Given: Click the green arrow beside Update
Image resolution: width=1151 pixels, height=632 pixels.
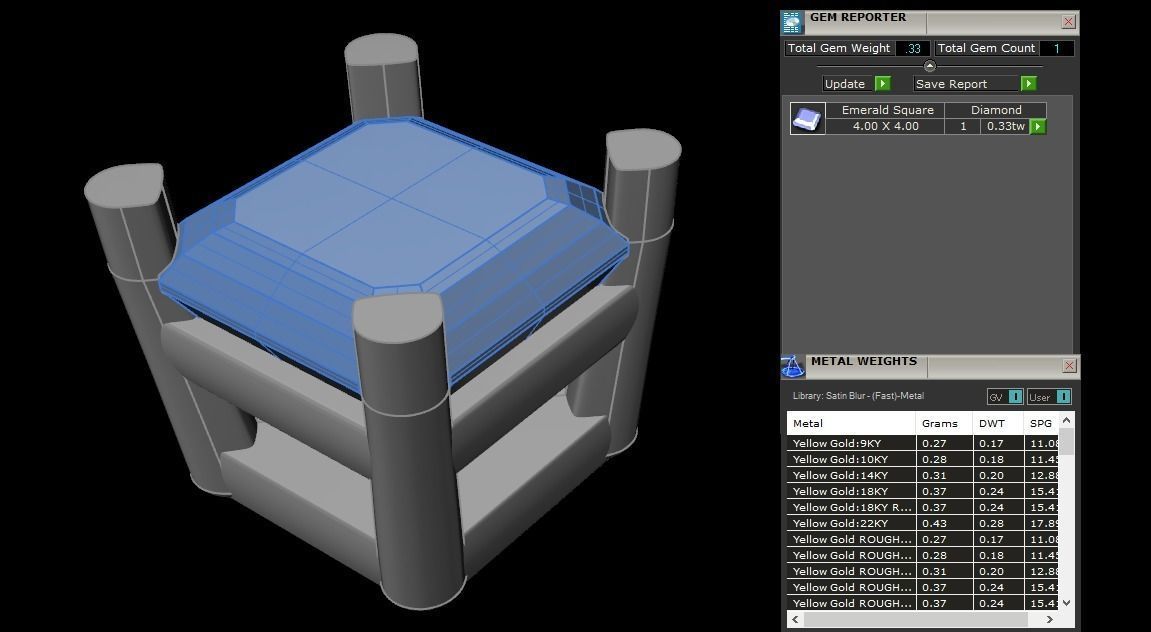Looking at the screenshot, I should [883, 84].
